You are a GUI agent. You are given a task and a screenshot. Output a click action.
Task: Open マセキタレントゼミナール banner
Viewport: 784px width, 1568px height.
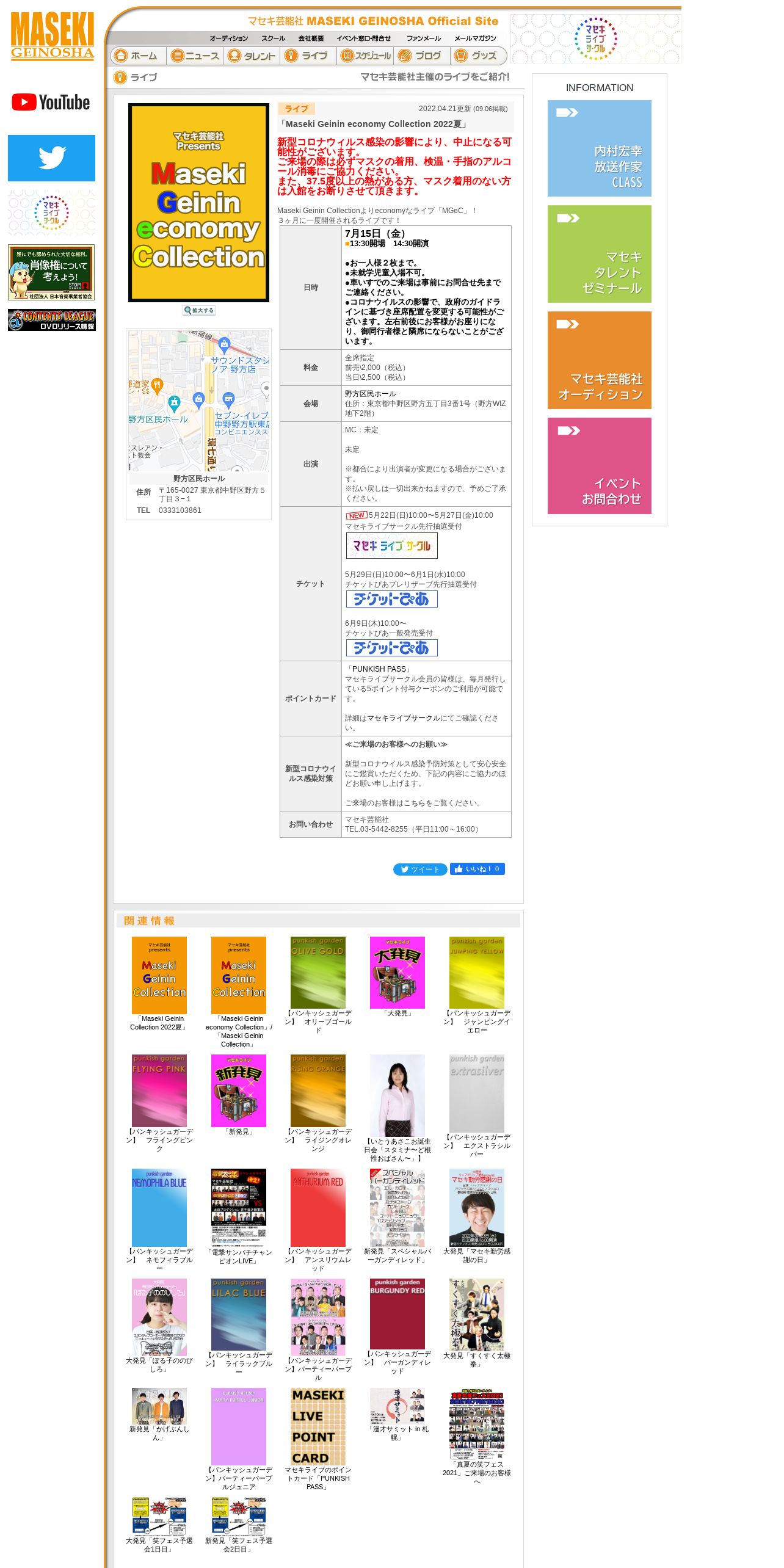click(x=599, y=254)
